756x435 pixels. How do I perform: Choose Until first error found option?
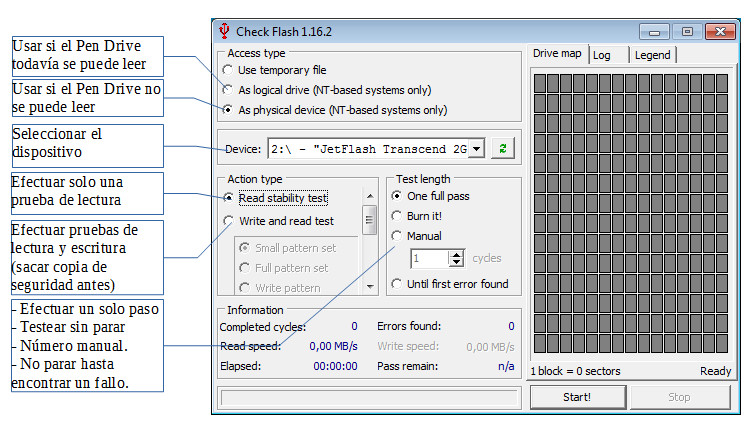[396, 284]
